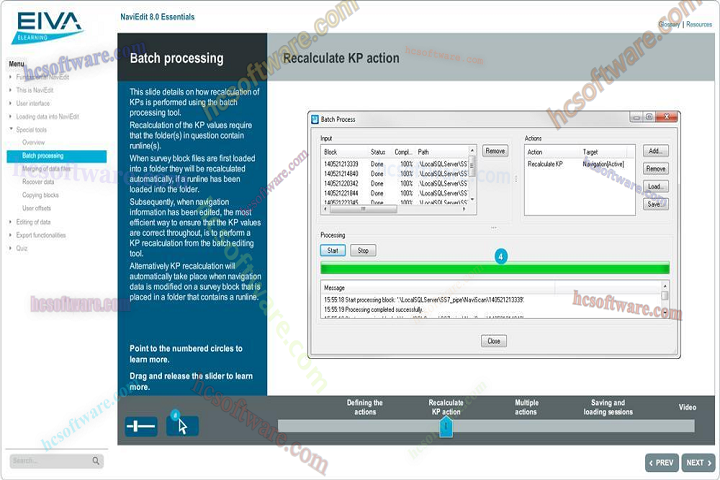The height and width of the screenshot is (480, 720).
Task: Go to the NEXT slide
Action: point(698,463)
